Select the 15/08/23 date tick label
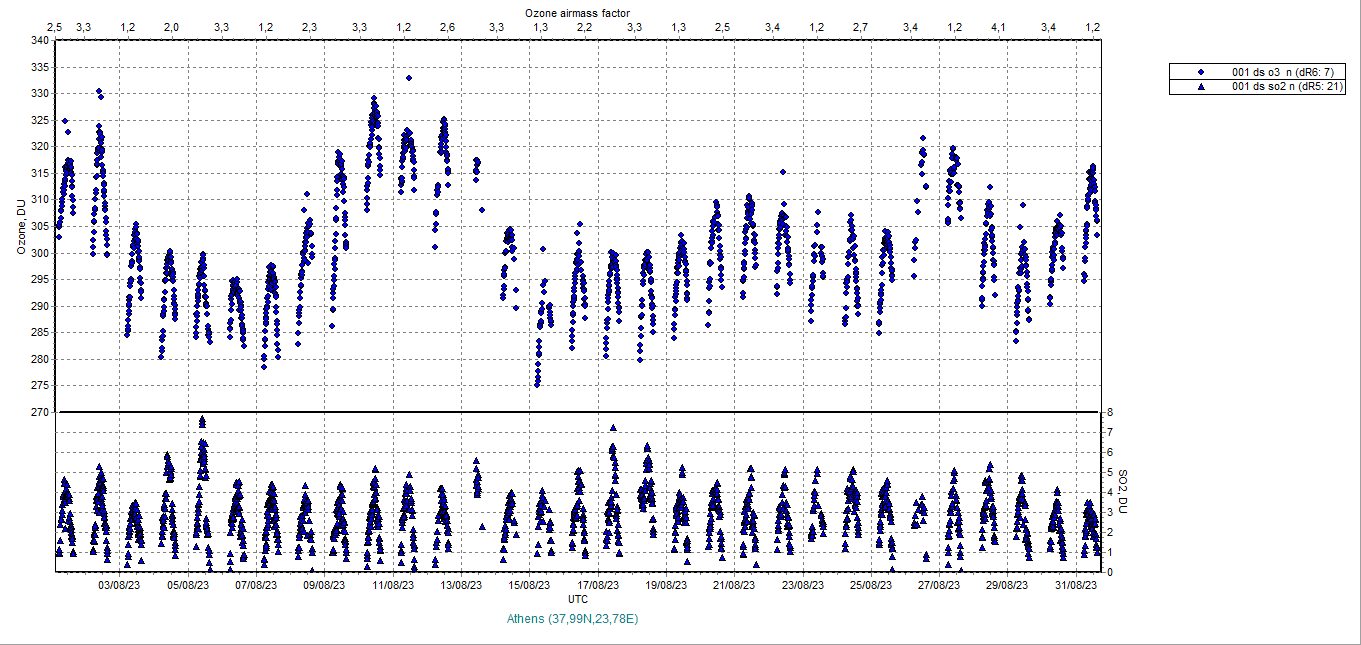The height and width of the screenshot is (645, 1361). 529,585
